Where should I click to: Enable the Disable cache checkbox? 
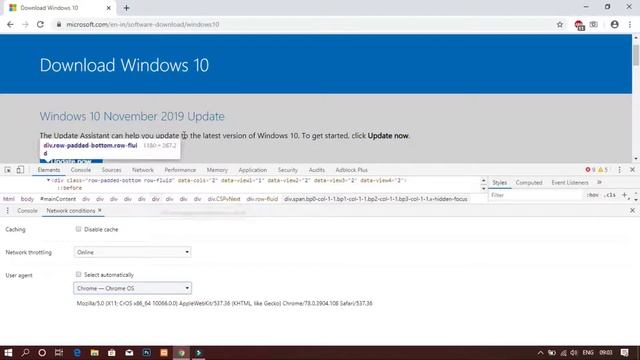[x=78, y=229]
